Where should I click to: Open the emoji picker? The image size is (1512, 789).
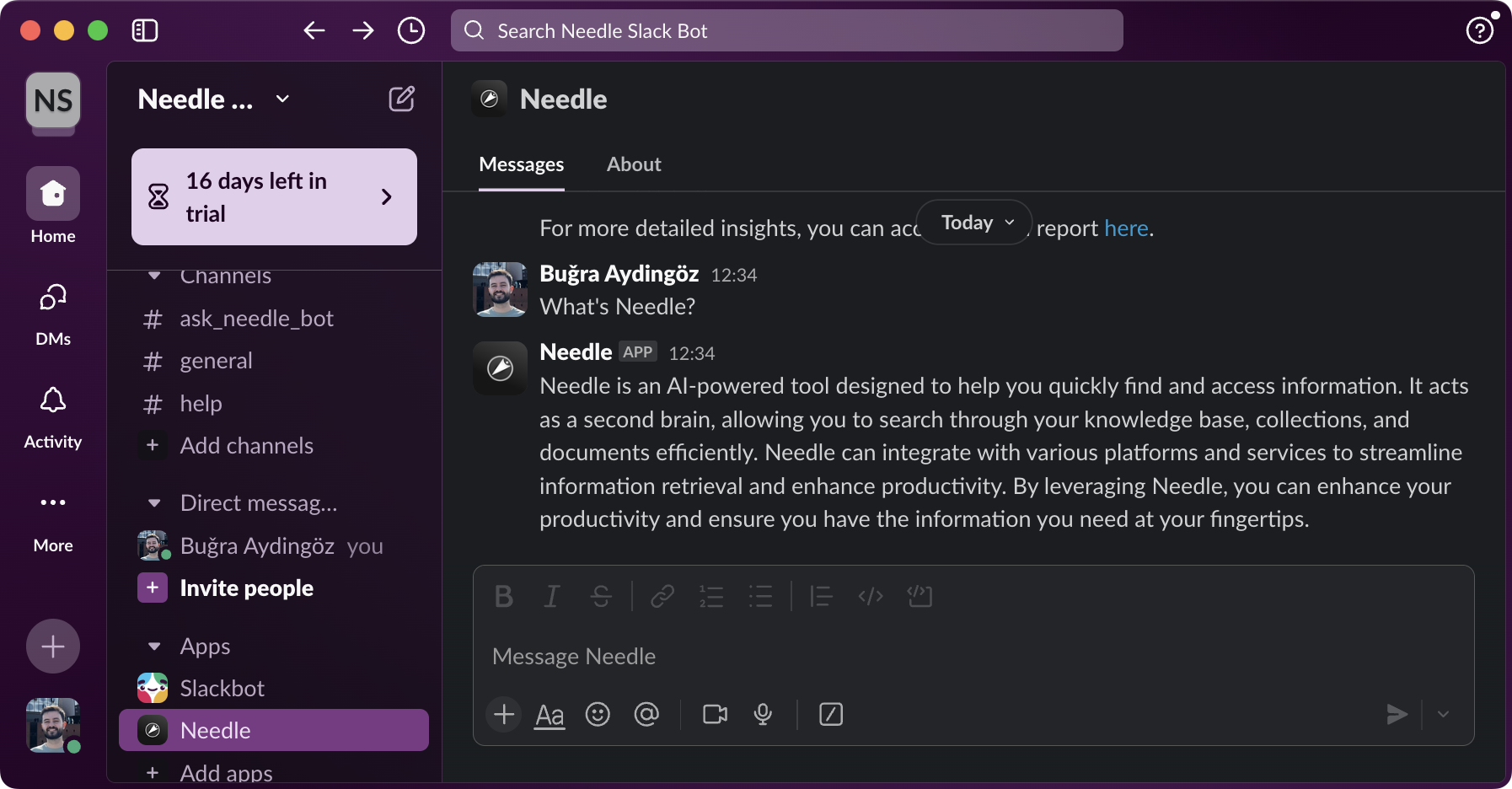coord(598,715)
